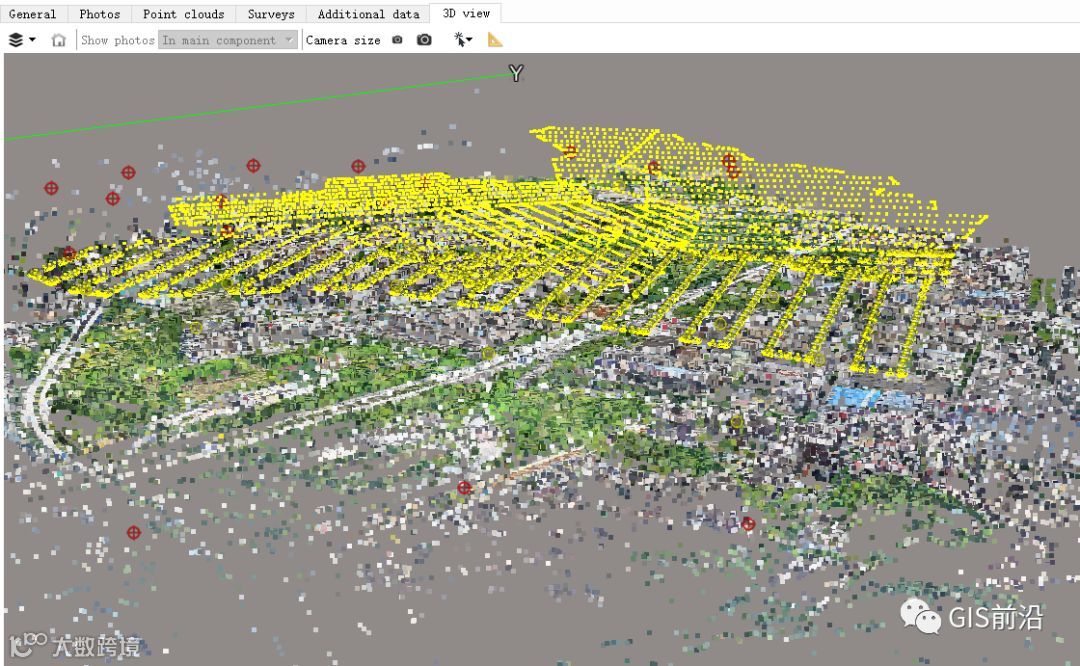Open the Photos tab
Viewport: 1080px width, 666px height.
(99, 14)
